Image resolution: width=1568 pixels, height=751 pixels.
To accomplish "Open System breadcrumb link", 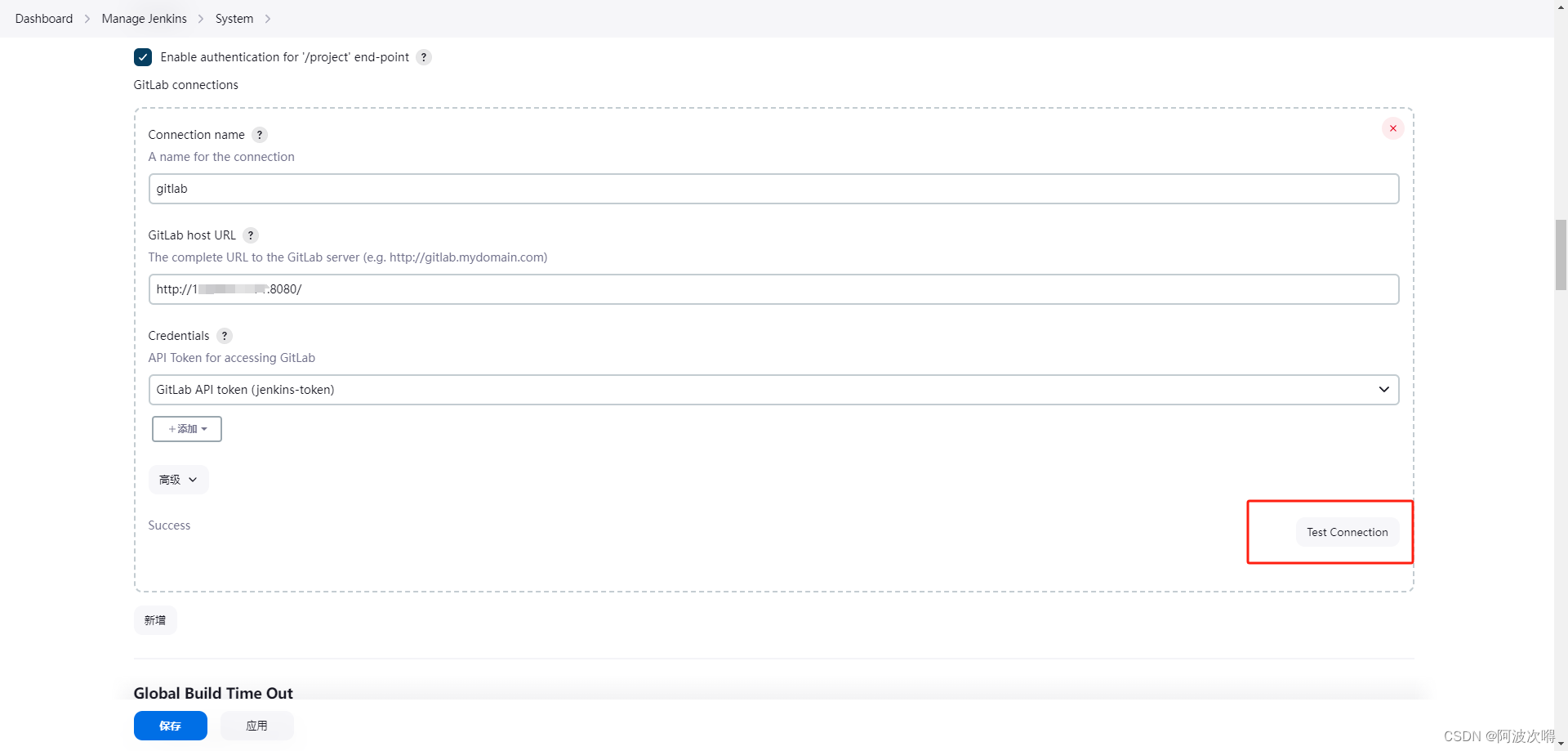I will point(234,19).
